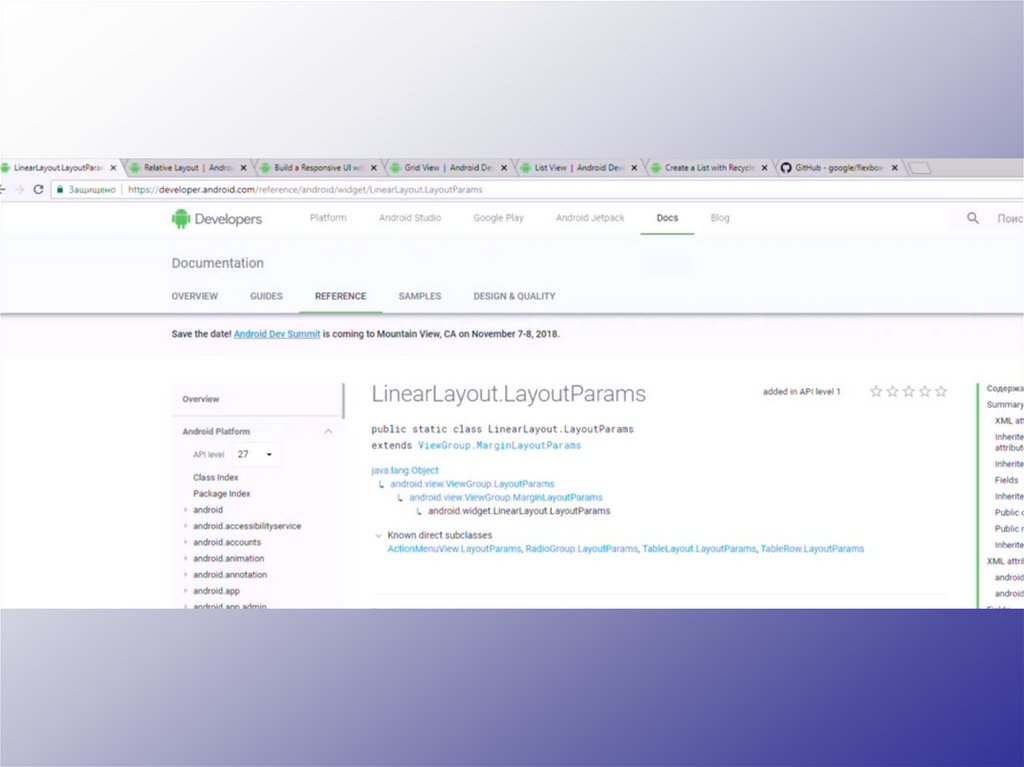Screen dimensions: 1024x767
Task: Click Overview in the left sidebar
Action: tap(200, 399)
